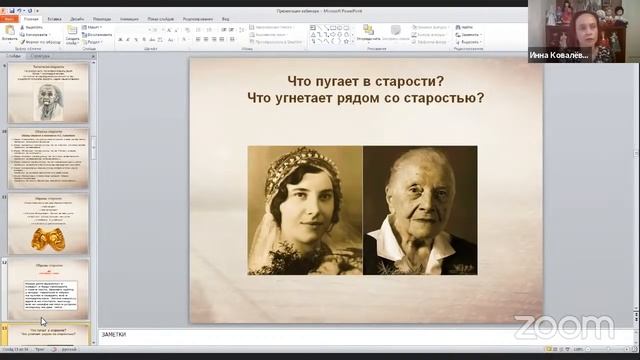Create a new slide with Создать слайд icon
Screen dimensions: 640x360
[72, 30]
